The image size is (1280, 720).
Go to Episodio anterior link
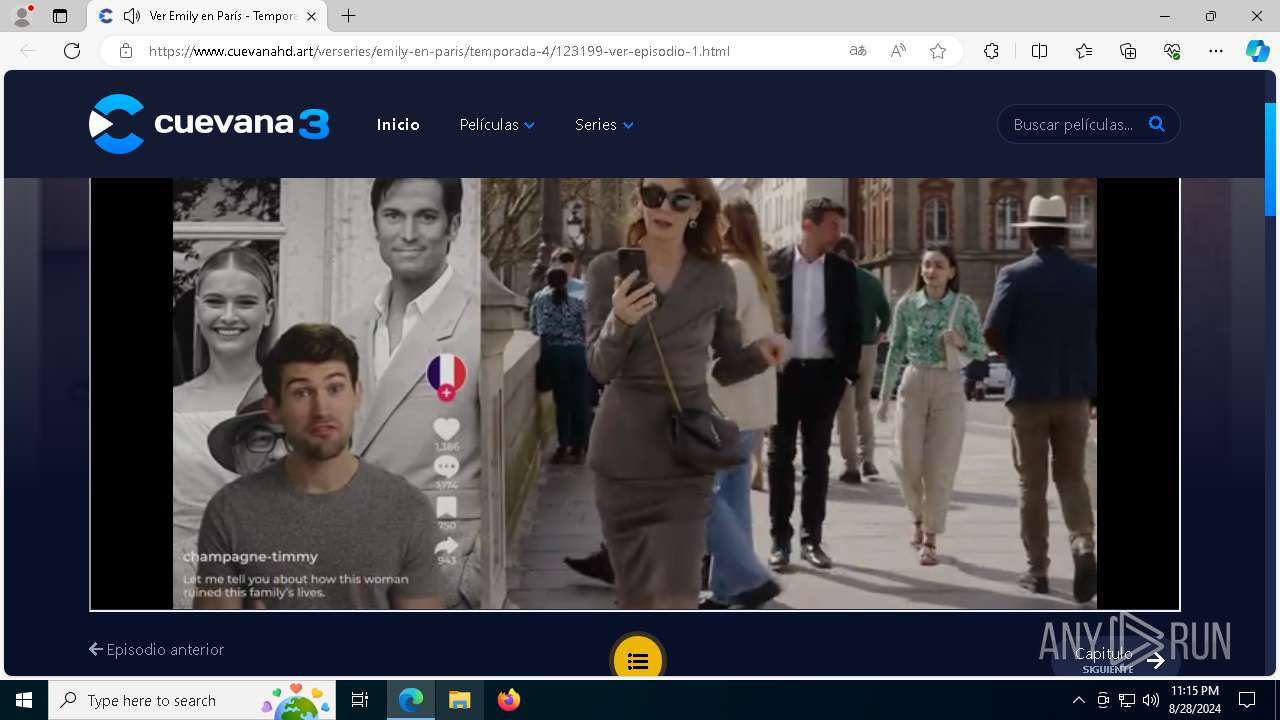[x=156, y=649]
